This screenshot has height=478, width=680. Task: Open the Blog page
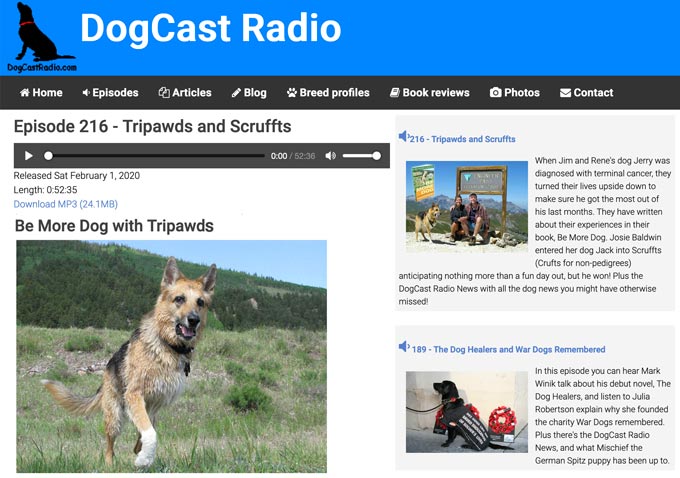coord(249,92)
